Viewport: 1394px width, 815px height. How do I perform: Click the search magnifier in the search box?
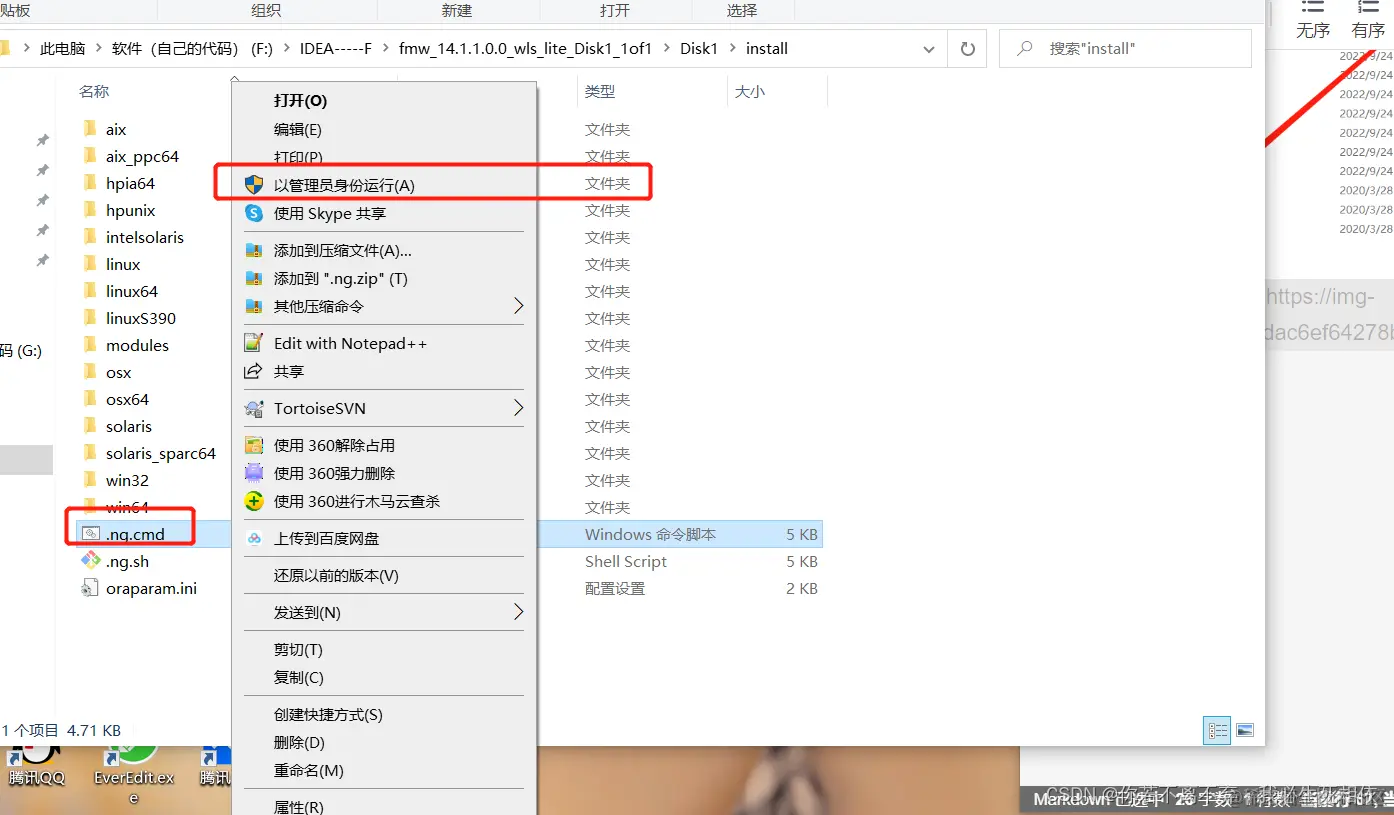tap(1024, 48)
